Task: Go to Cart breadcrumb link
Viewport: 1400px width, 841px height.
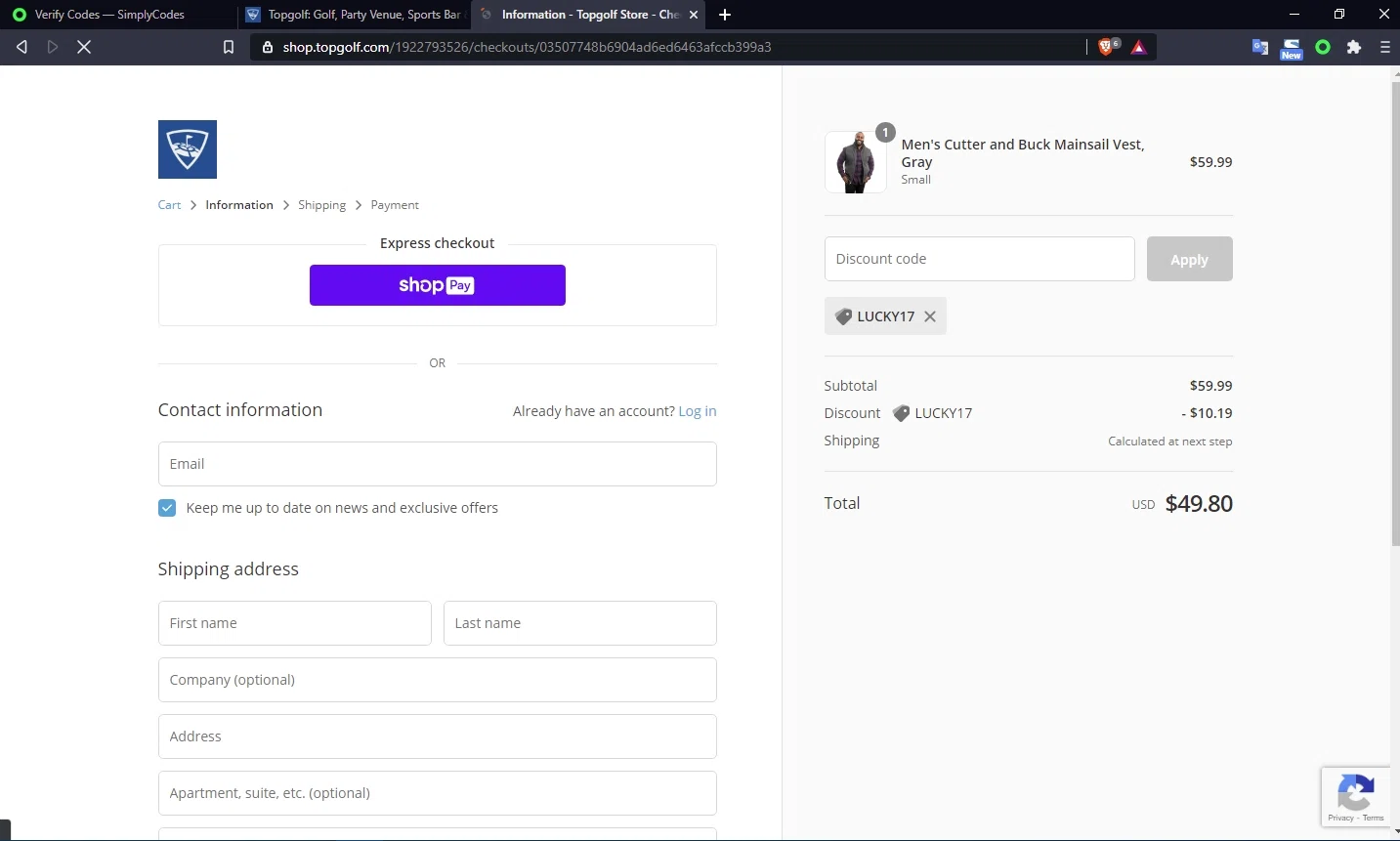Action: pyautogui.click(x=169, y=205)
